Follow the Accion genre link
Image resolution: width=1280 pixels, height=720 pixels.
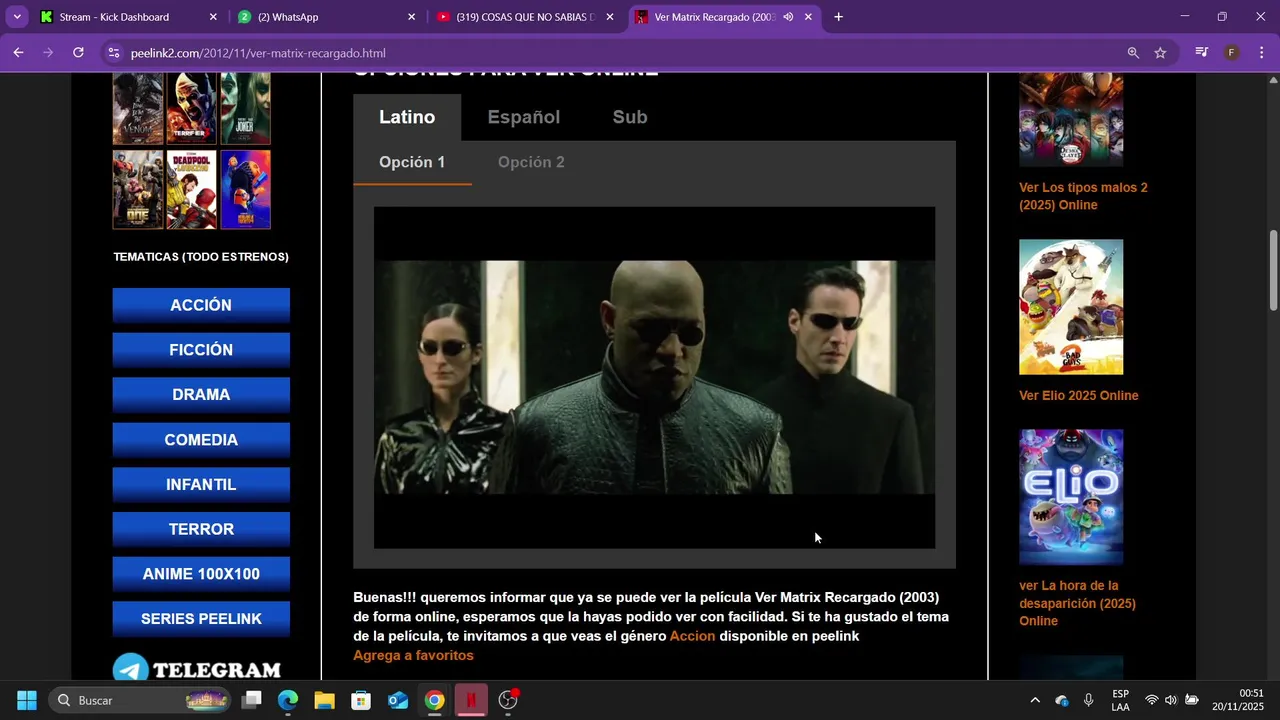tap(692, 636)
